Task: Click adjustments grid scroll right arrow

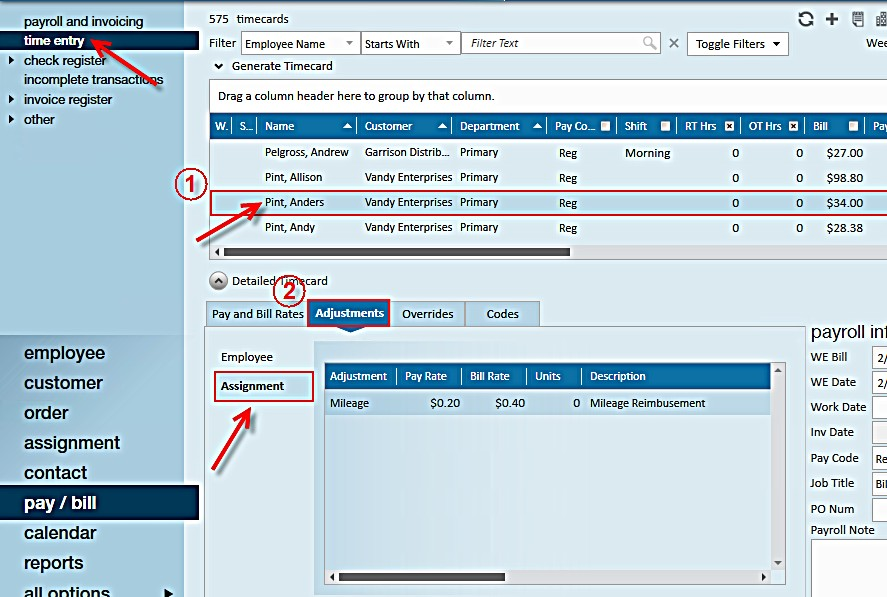Action: pyautogui.click(x=764, y=577)
